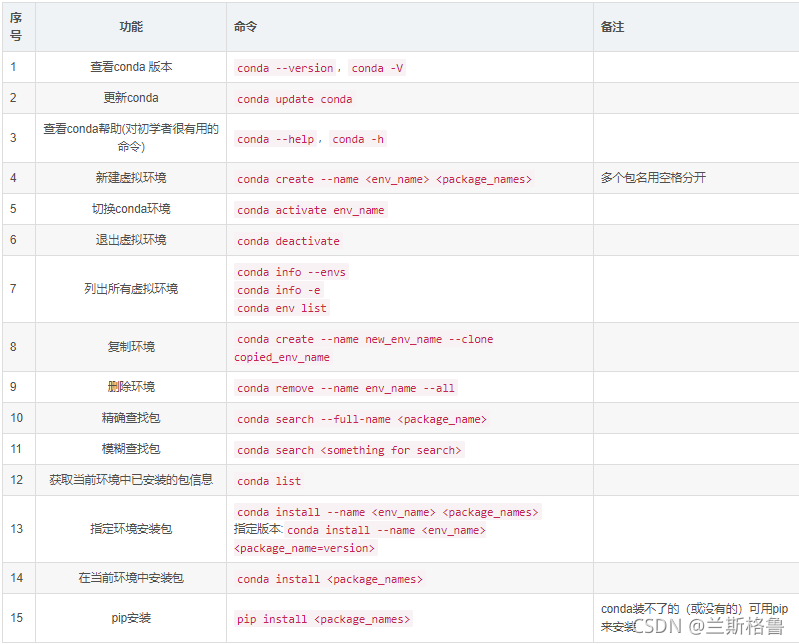Screen dimensions: 799x644
Task: Select 'conda search --full-name <package_name>' command
Action: pyautogui.click(x=361, y=419)
